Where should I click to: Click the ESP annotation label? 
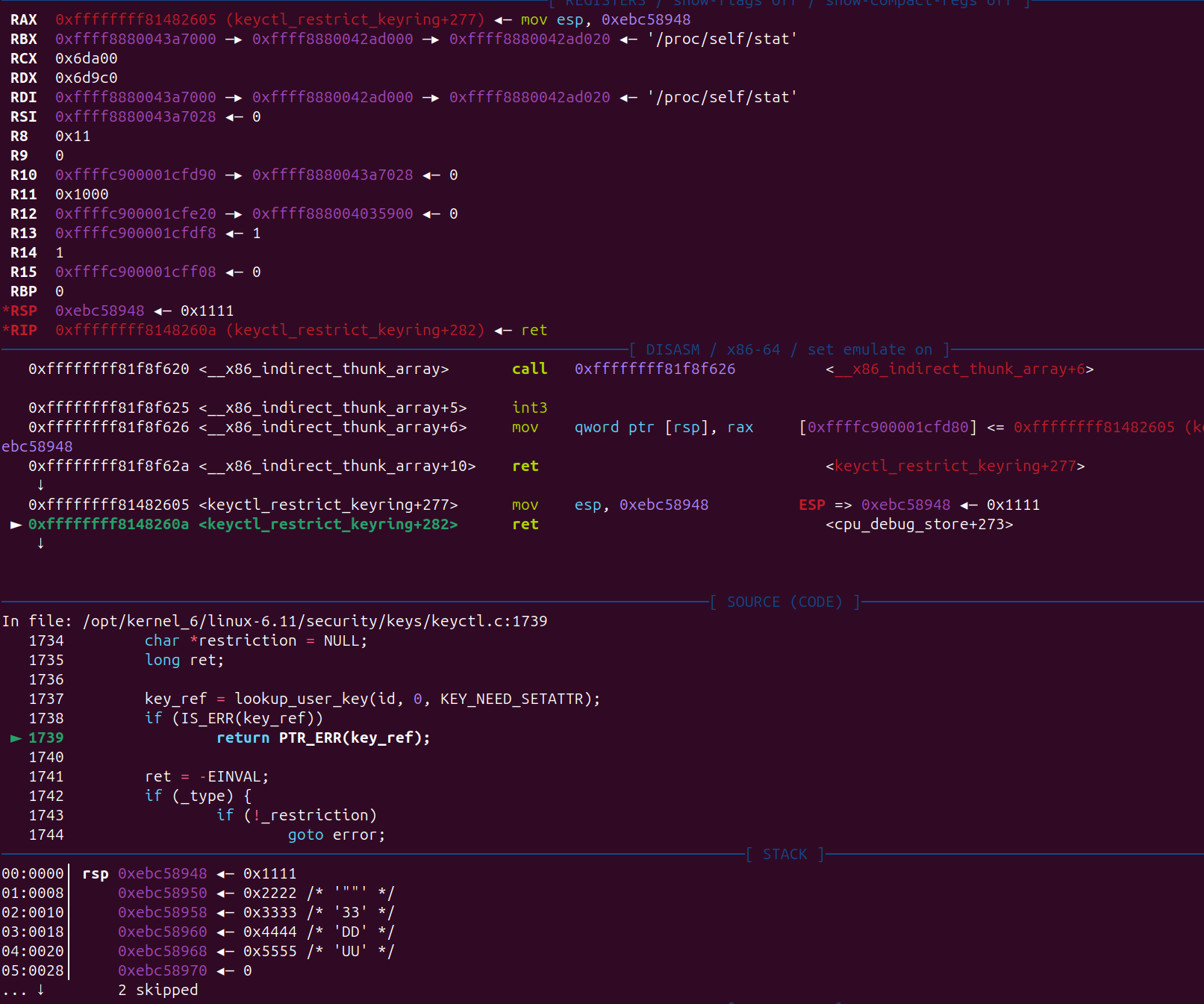811,505
